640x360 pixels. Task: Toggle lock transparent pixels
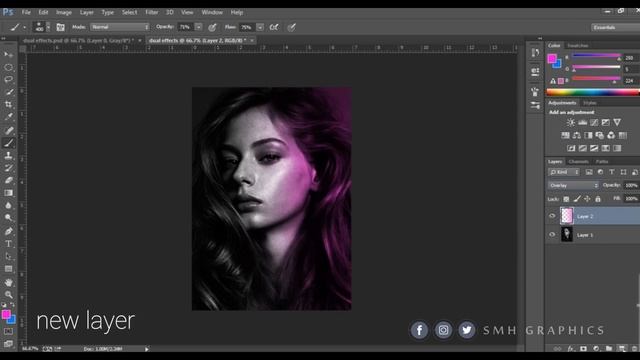tap(566, 199)
